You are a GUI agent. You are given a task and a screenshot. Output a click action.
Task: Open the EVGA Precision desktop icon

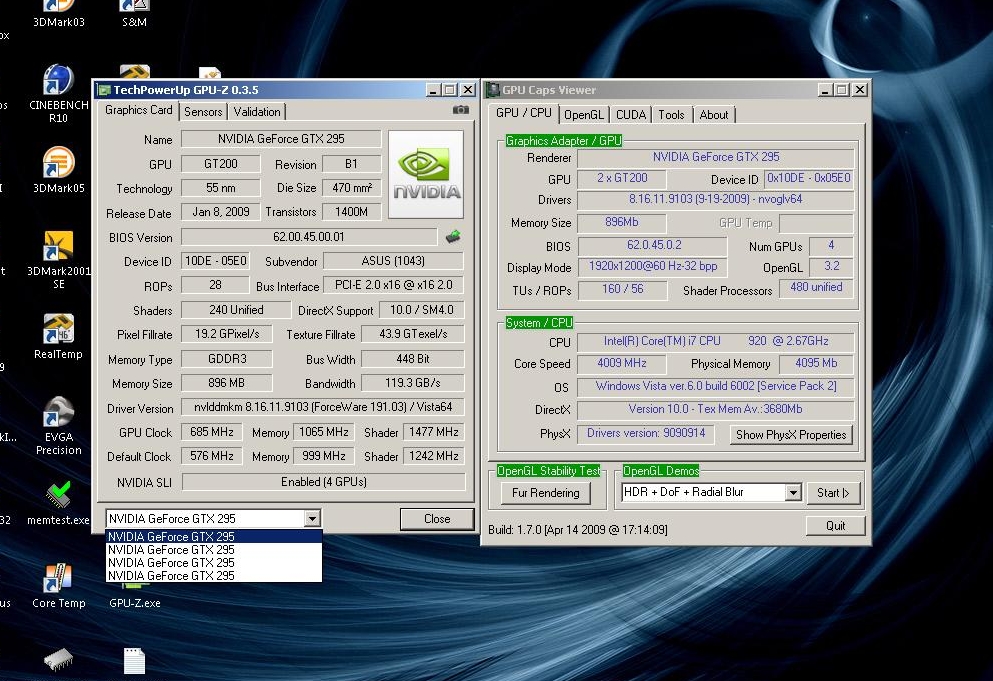(59, 414)
